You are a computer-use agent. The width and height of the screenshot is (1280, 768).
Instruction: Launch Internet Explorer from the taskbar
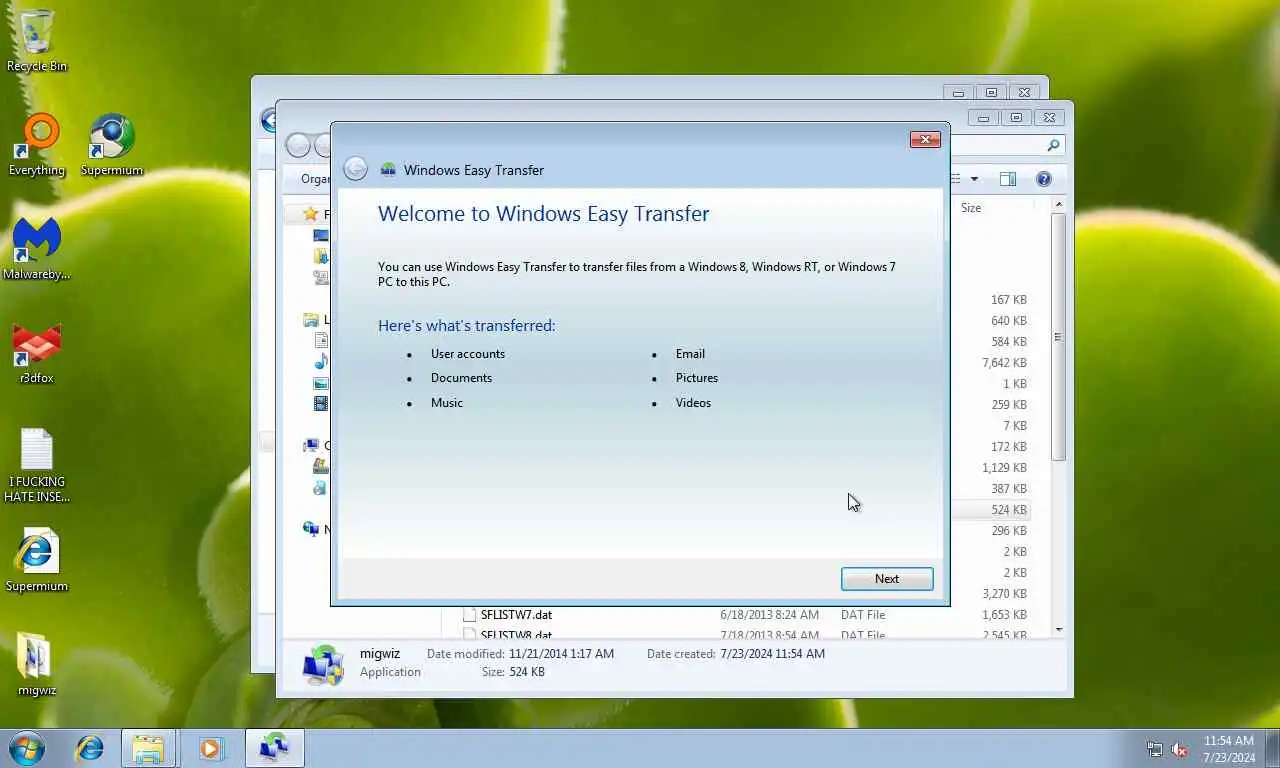click(90, 748)
